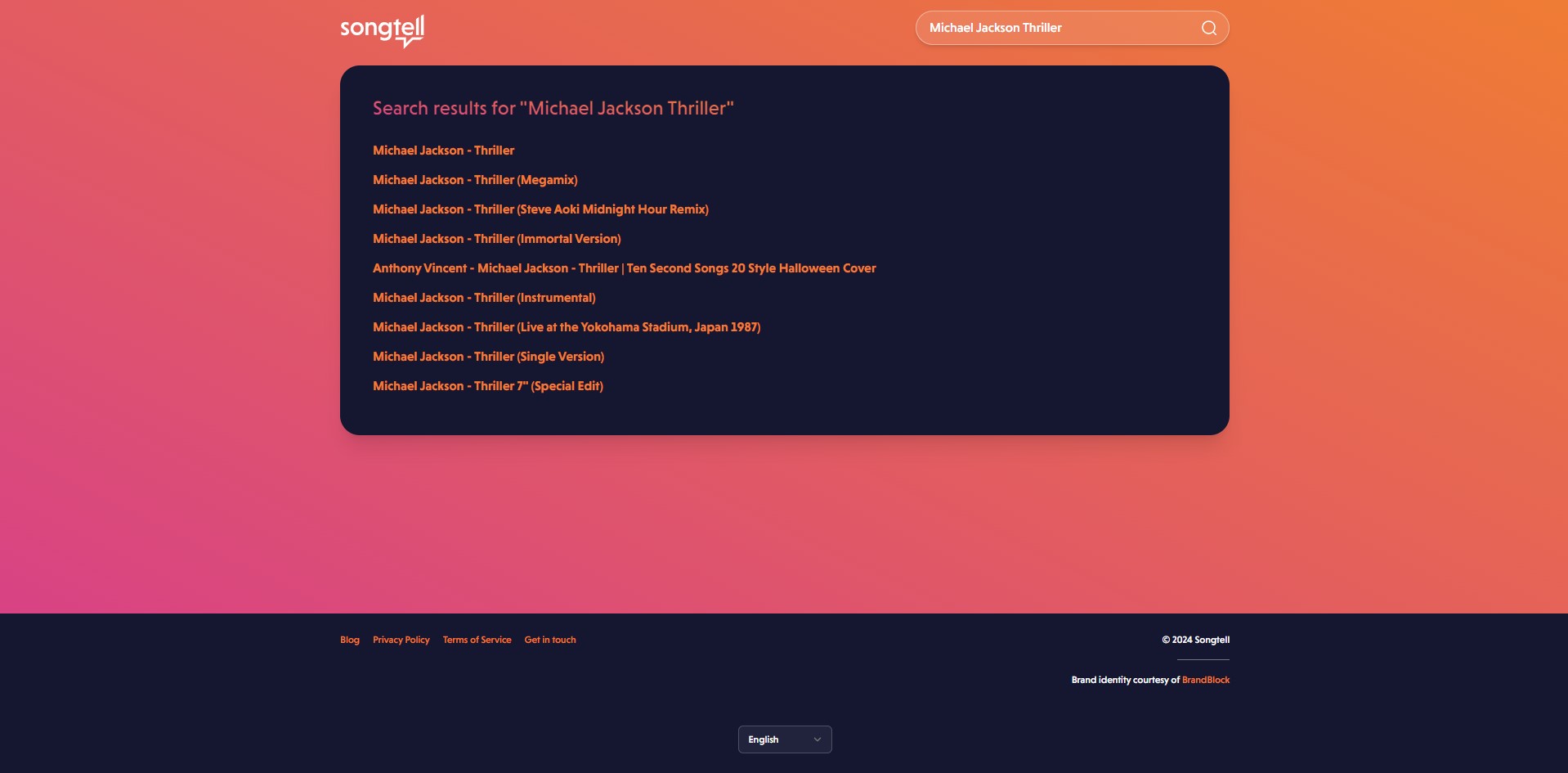The height and width of the screenshot is (773, 1568).
Task: Click the Songtell logo
Action: (382, 31)
